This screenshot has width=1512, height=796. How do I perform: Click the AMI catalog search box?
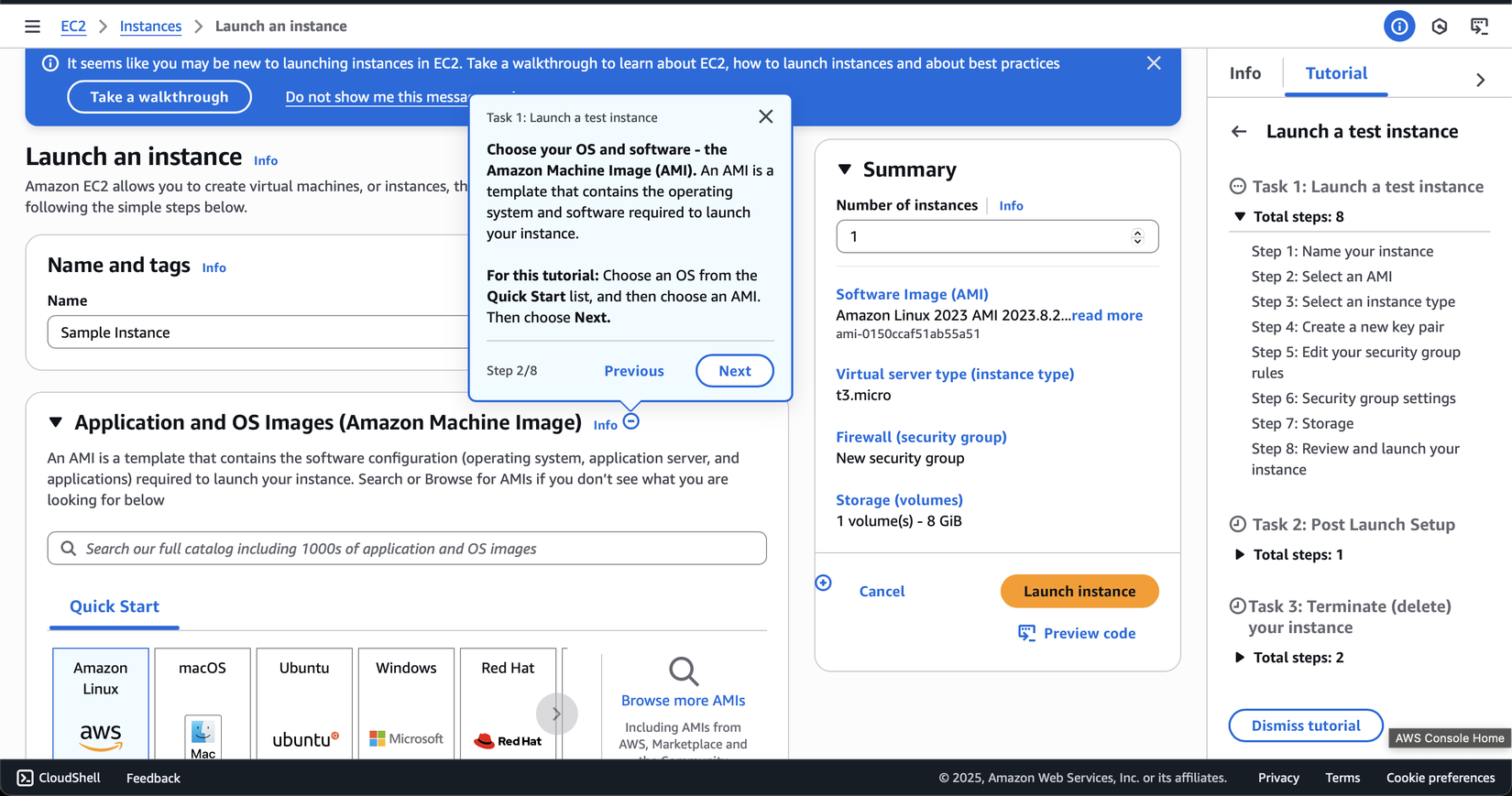[407, 549]
